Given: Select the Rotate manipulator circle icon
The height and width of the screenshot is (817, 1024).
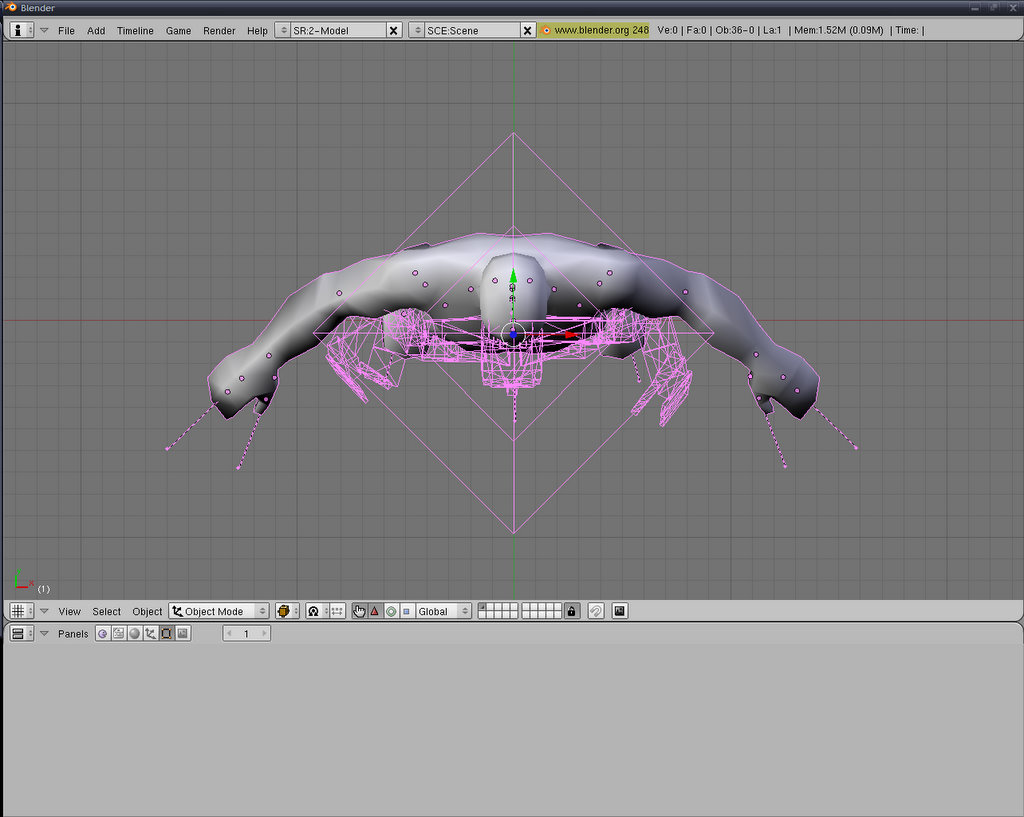Looking at the screenshot, I should 391,611.
